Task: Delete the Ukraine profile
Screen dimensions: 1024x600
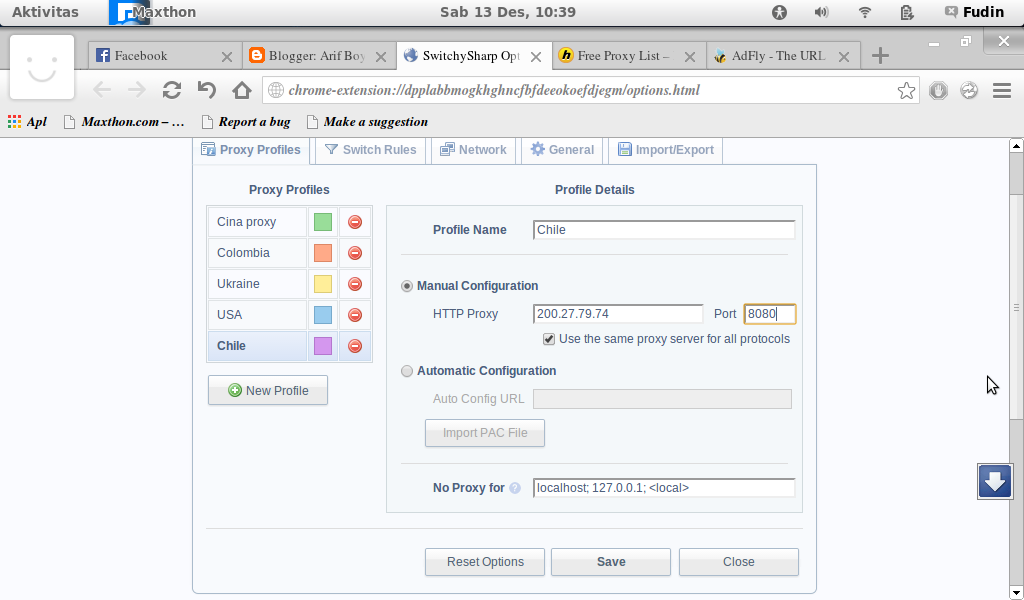Action: click(355, 284)
